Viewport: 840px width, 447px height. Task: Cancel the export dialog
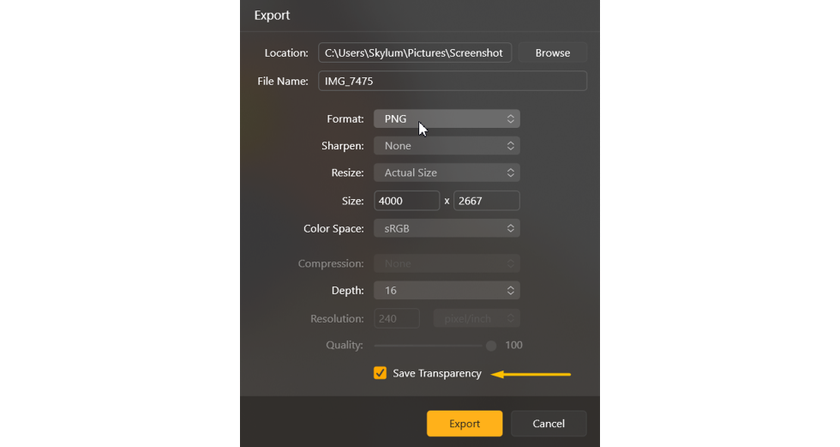(x=549, y=423)
